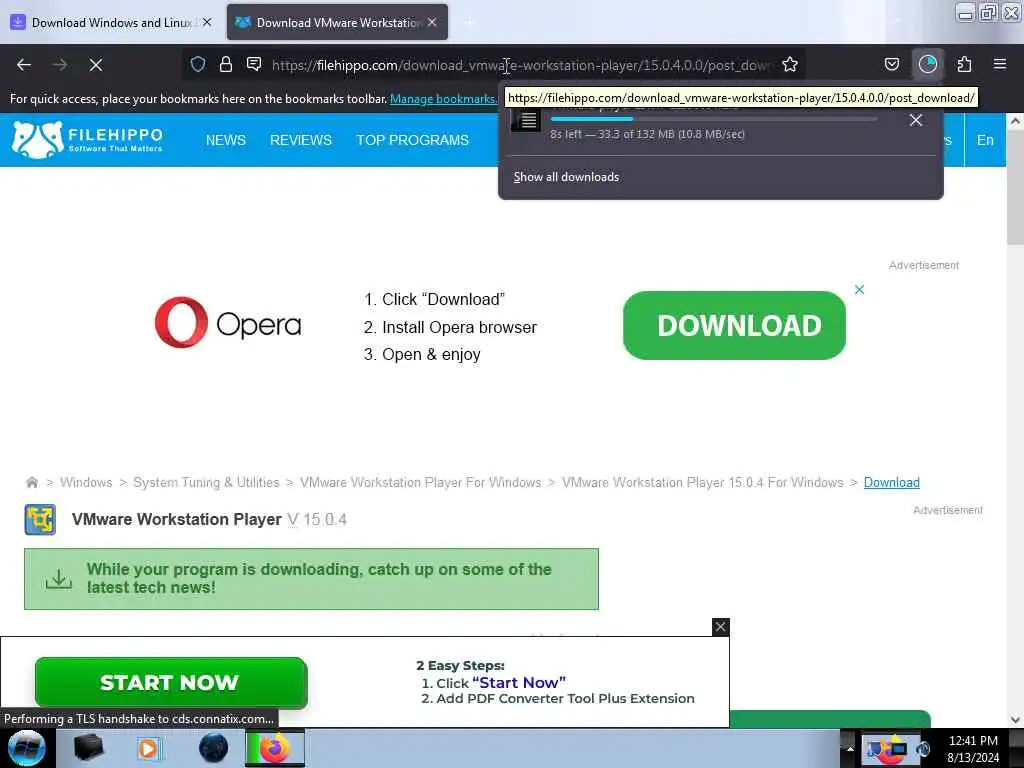Viewport: 1024px width, 768px height.
Task: Click the page vertical scrollbar thumb
Action: [1015, 188]
